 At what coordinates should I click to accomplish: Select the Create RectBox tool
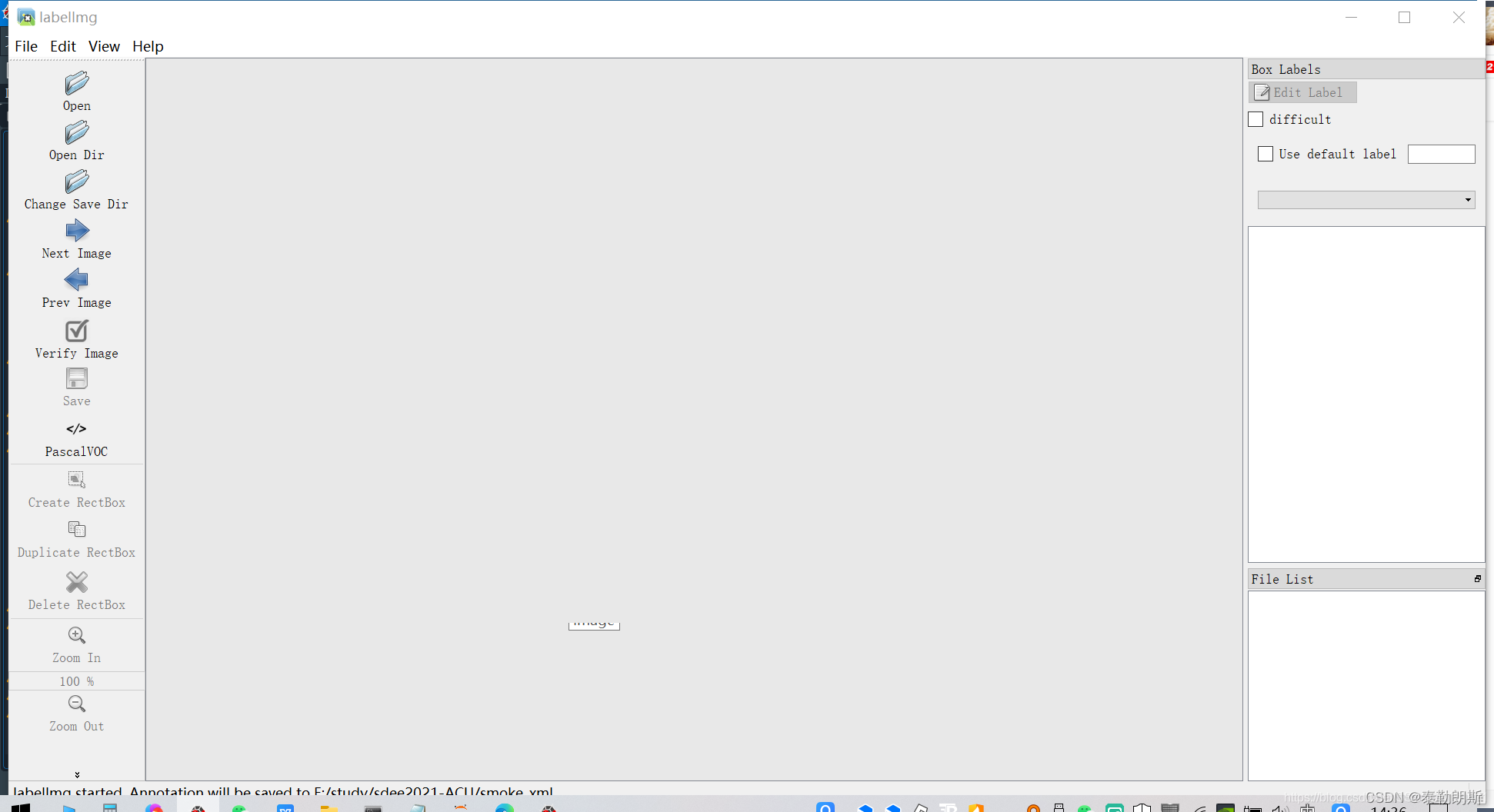click(77, 480)
